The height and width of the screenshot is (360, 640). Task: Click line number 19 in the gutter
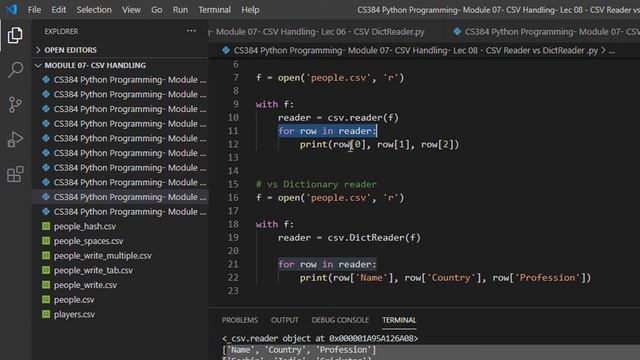[233, 238]
